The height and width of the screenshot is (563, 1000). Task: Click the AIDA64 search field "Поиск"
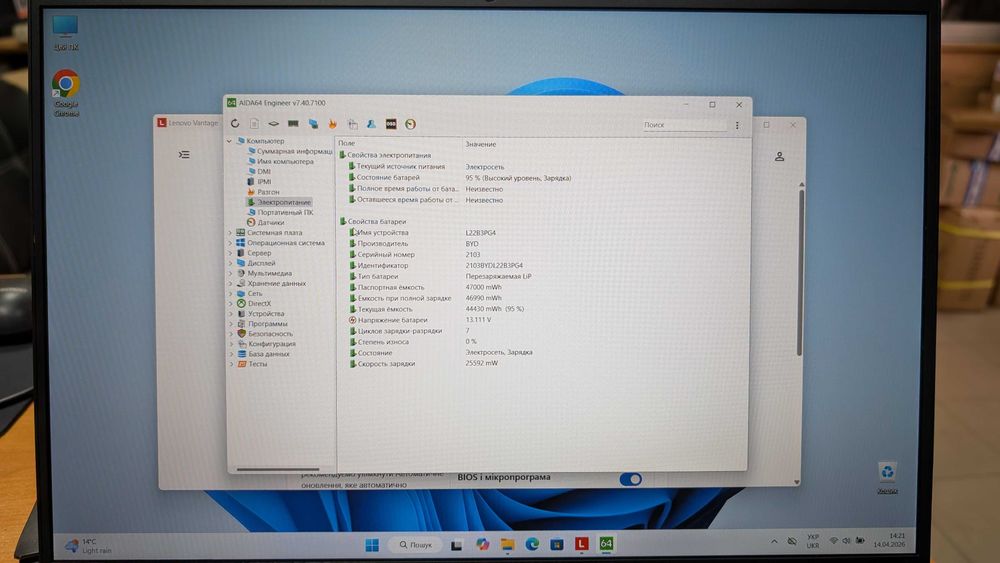click(684, 125)
